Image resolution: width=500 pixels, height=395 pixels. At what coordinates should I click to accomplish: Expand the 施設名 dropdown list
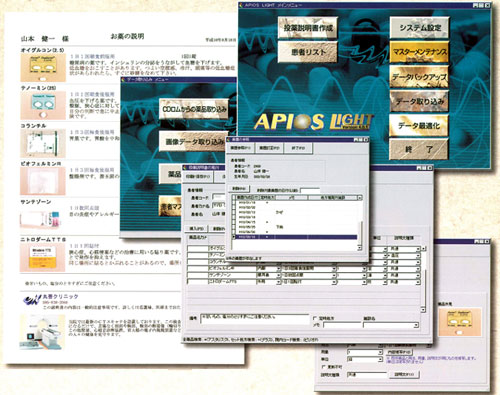coord(416,325)
